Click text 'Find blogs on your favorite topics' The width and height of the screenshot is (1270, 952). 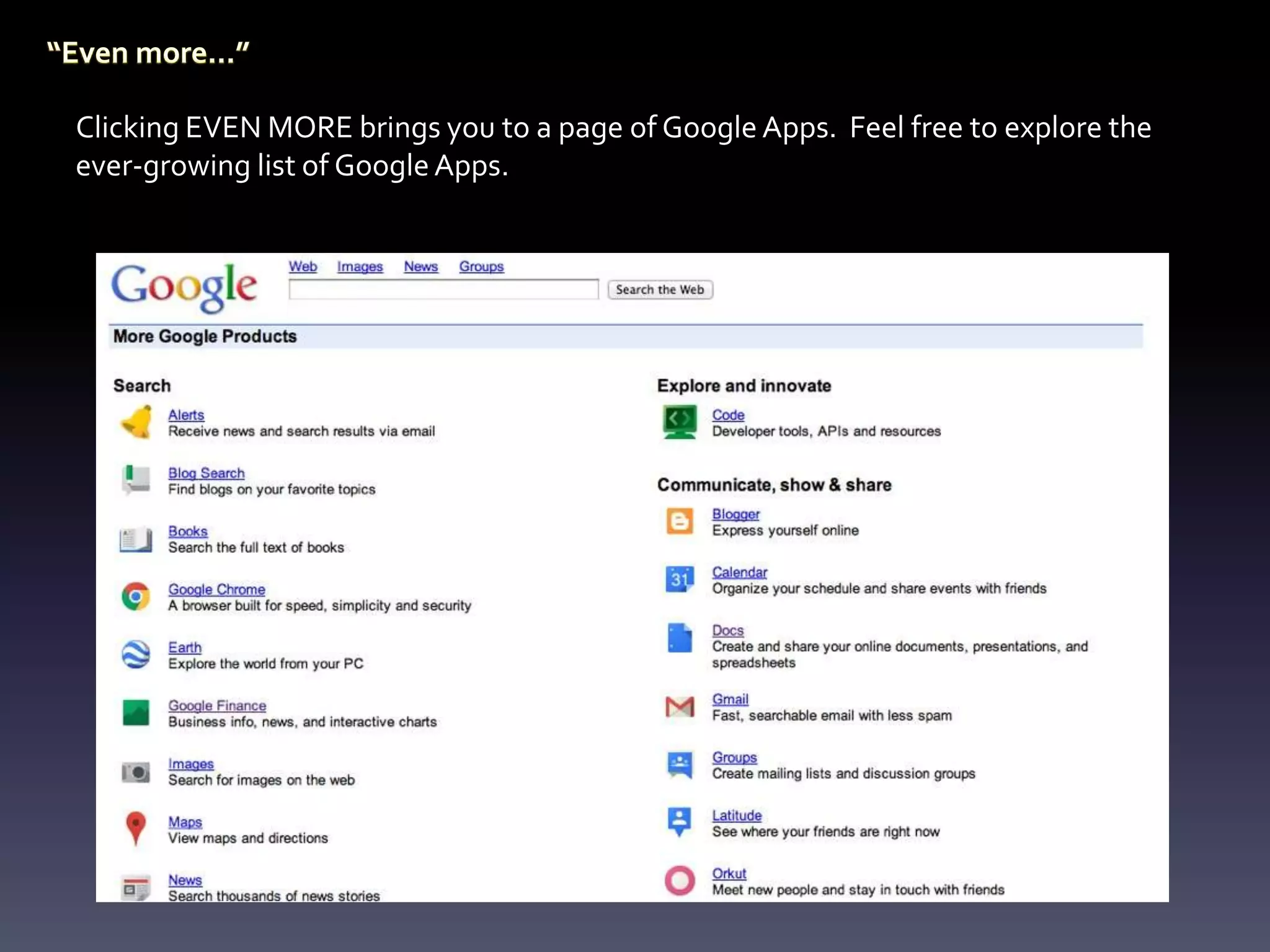pos(272,490)
